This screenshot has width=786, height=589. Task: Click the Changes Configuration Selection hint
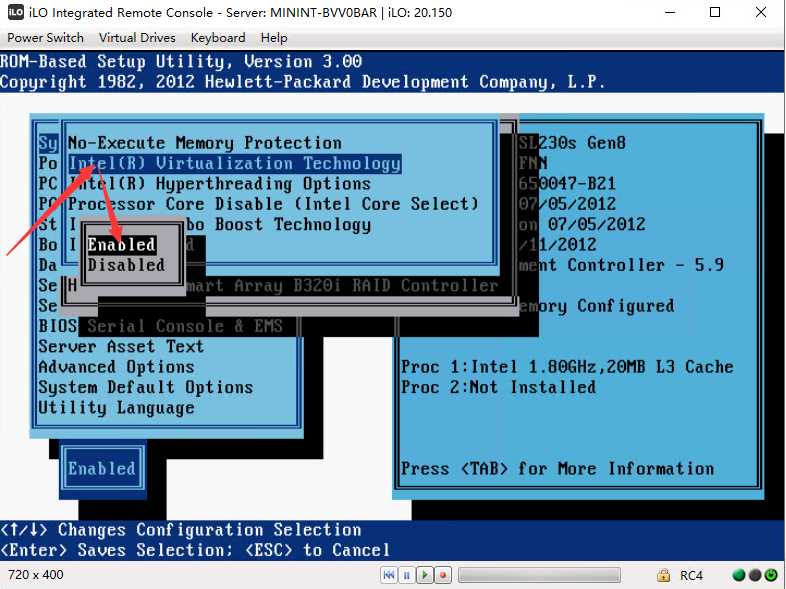pos(180,530)
